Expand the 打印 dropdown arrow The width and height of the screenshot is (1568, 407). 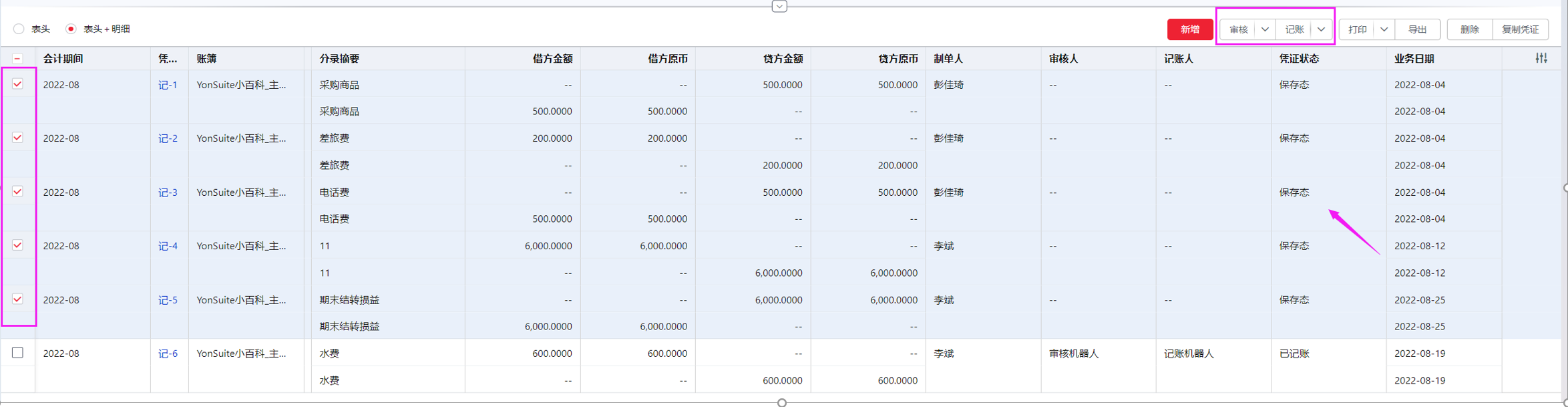click(1384, 29)
